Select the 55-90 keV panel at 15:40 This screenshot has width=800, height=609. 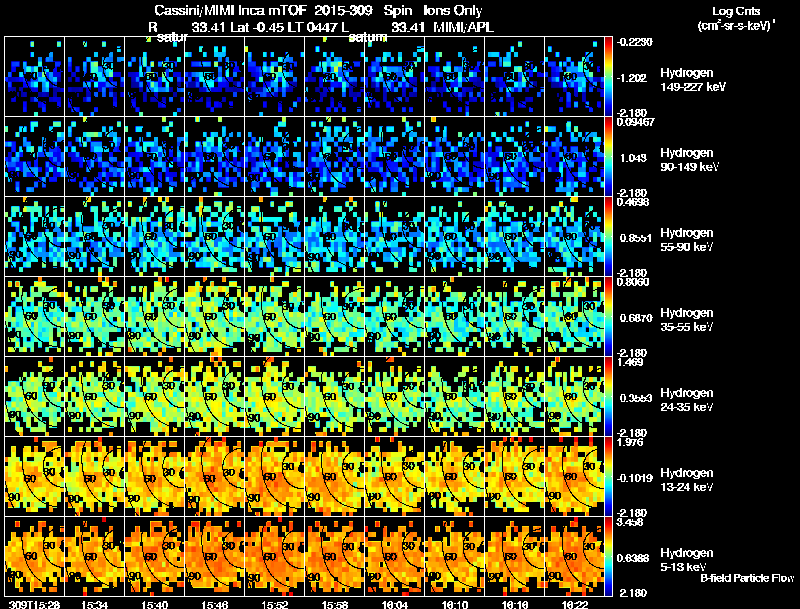[155, 237]
